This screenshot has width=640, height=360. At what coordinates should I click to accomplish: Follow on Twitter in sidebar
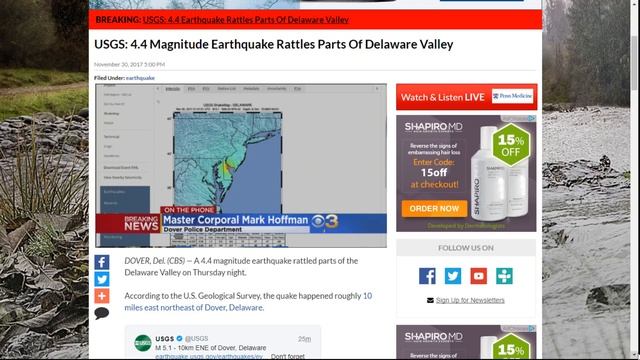coord(453,276)
